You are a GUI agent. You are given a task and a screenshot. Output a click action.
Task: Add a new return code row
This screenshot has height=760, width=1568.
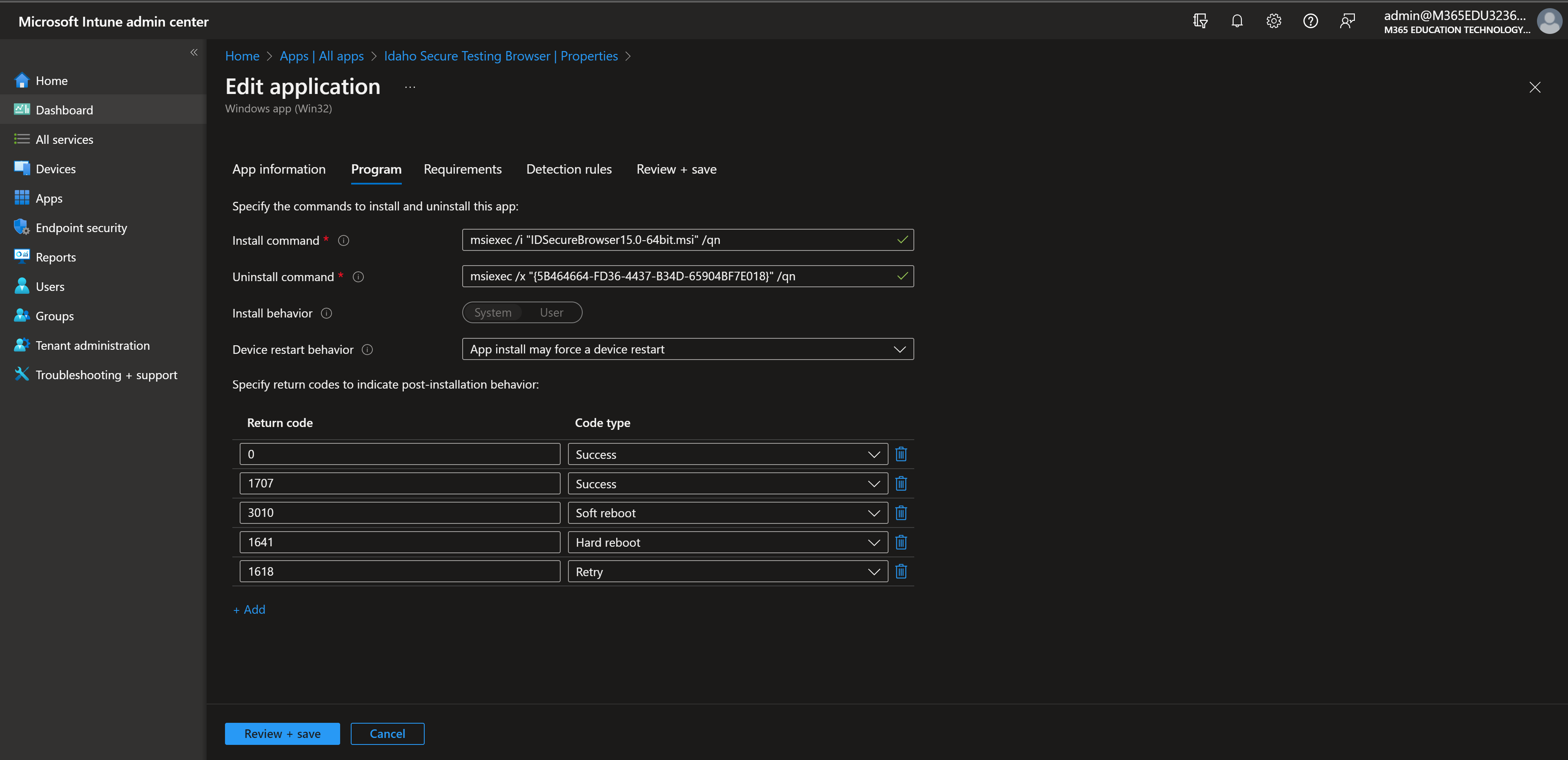pyautogui.click(x=249, y=610)
